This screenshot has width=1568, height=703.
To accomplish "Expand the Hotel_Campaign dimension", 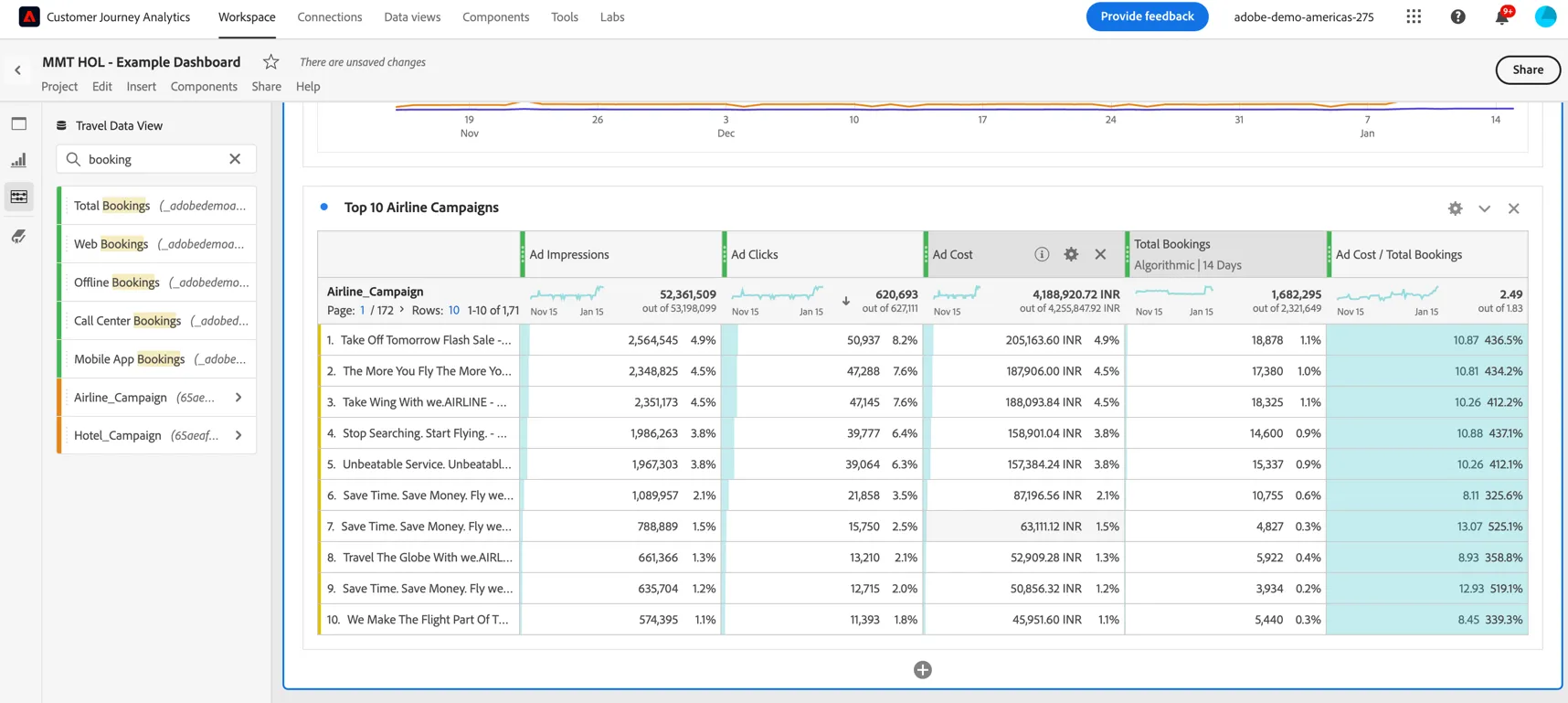I will [x=238, y=436].
